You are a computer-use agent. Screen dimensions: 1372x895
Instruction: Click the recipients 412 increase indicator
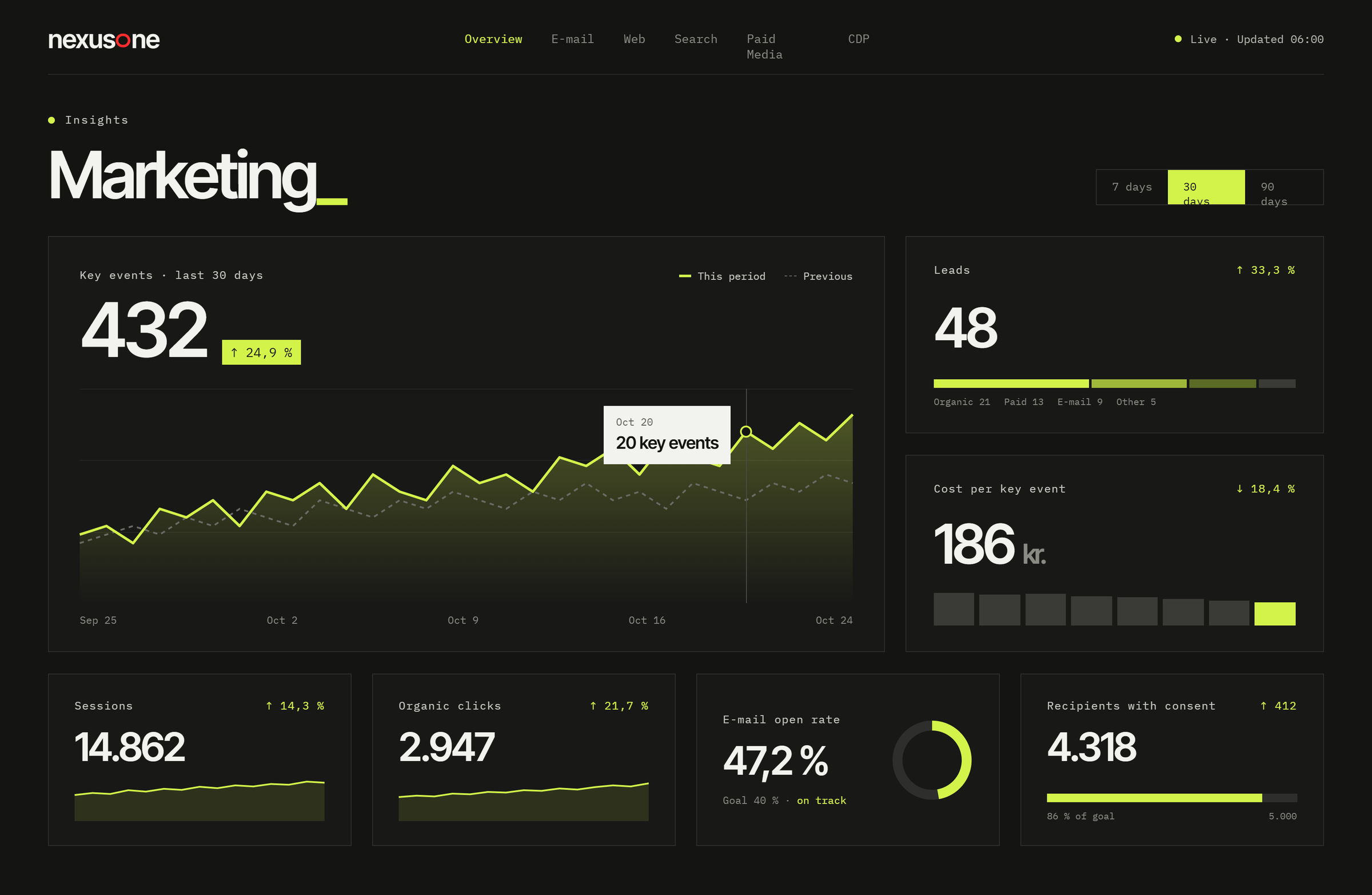[x=1278, y=705]
